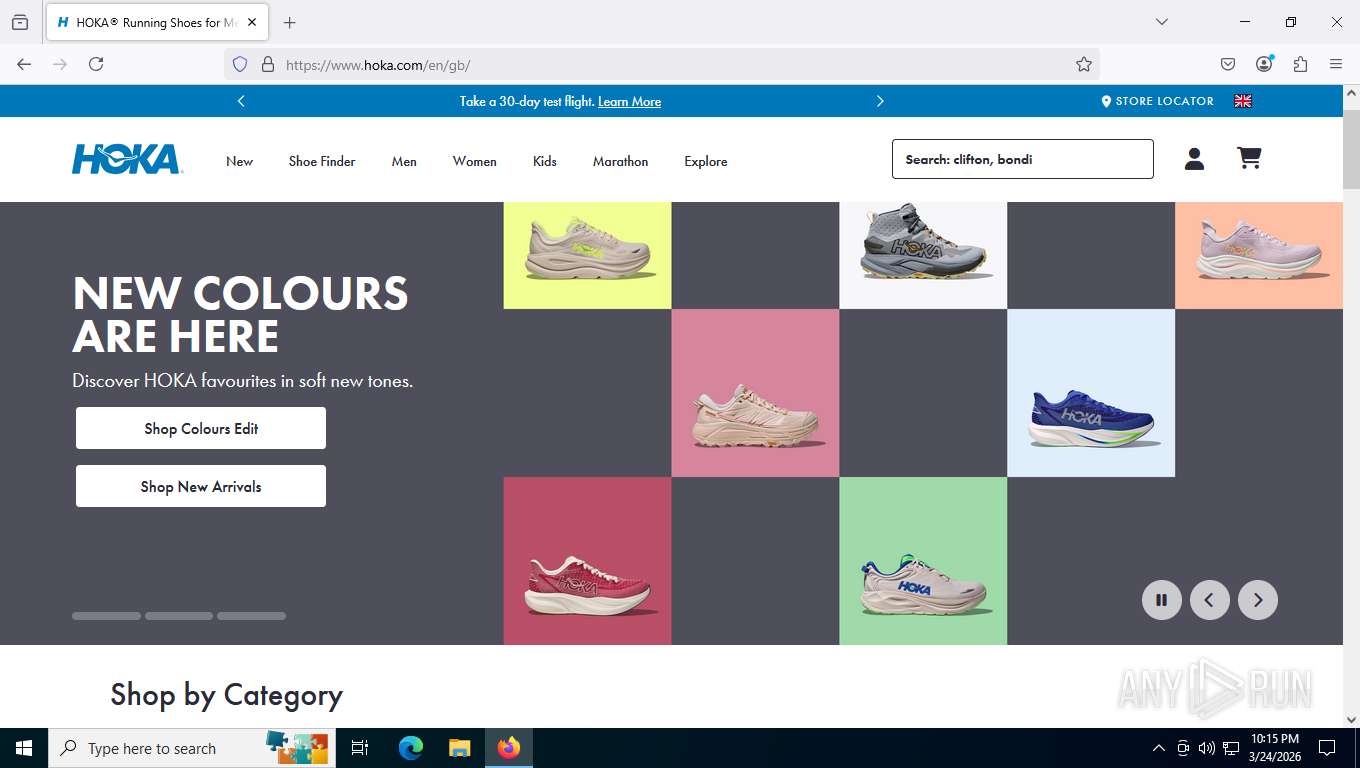This screenshot has width=1360, height=768.
Task: Select shoe on green tile
Action: point(923,561)
